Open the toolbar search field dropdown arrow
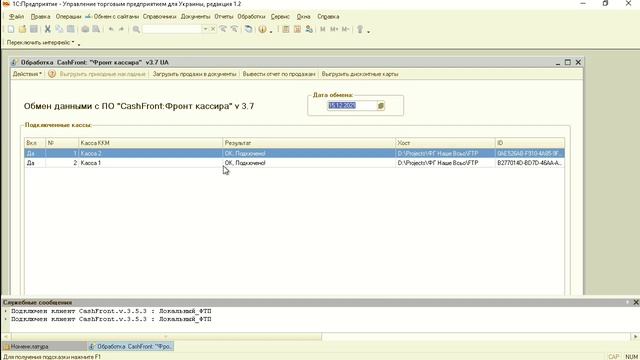640x360 pixels. (205, 29)
